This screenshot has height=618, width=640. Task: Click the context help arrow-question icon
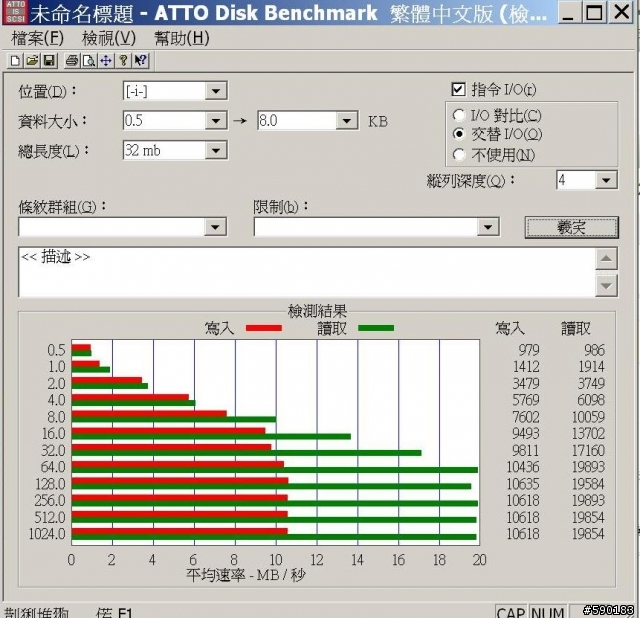140,61
